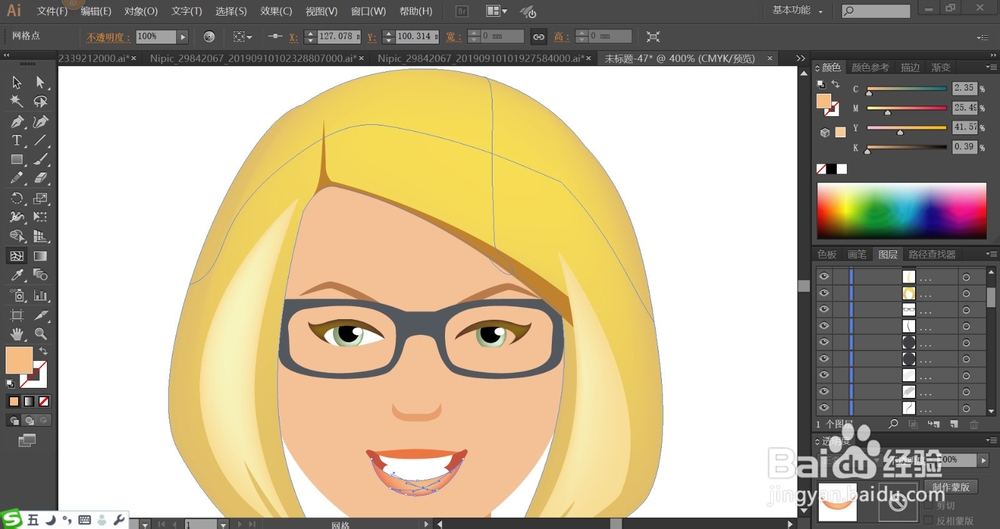Hide the yellow hair thumbnail layer via eye icon

click(824, 293)
